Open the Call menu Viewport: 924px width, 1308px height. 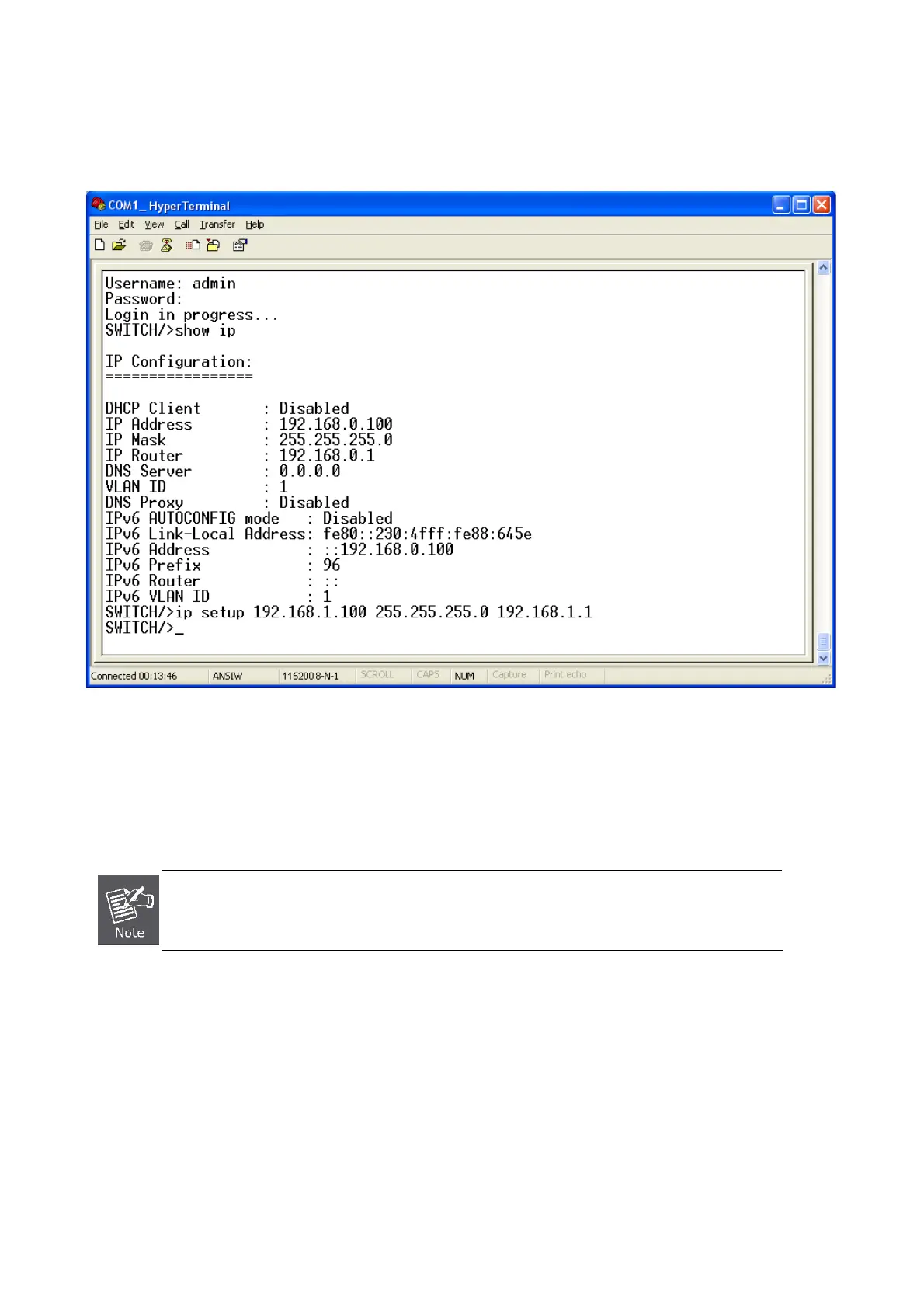pyautogui.click(x=182, y=224)
